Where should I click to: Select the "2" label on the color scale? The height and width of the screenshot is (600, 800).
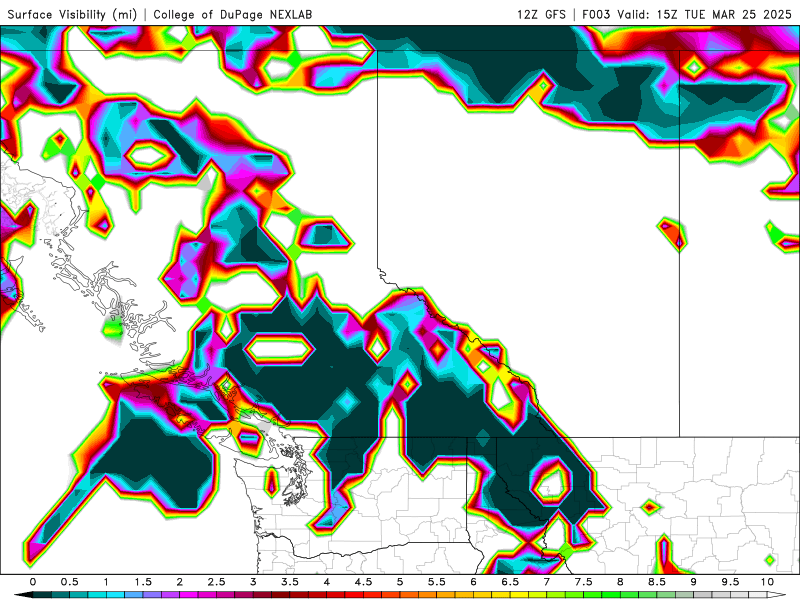(180, 582)
